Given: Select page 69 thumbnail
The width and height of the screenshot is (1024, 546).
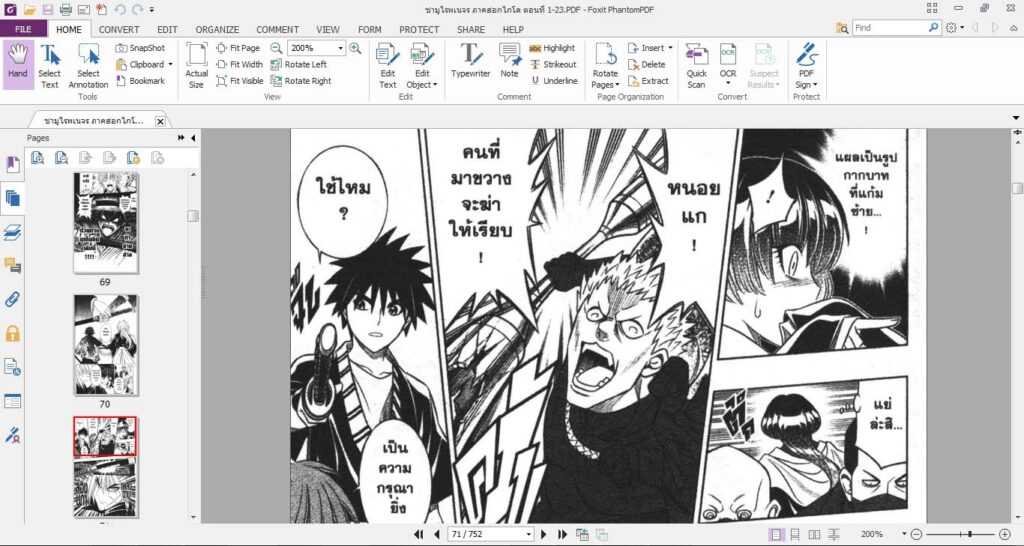Looking at the screenshot, I should click(105, 223).
